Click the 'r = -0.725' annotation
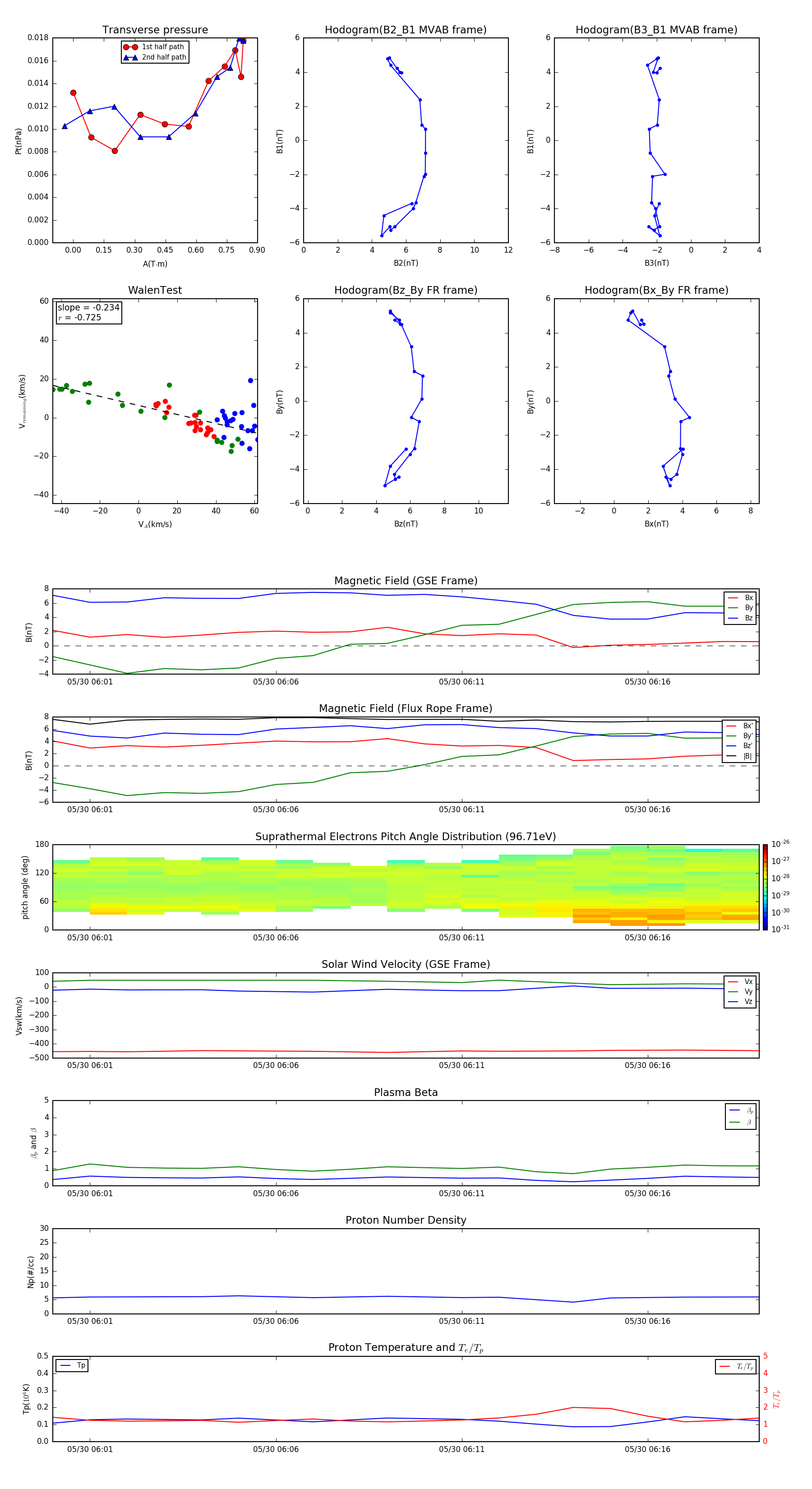The width and height of the screenshot is (812, 1489). click(80, 317)
